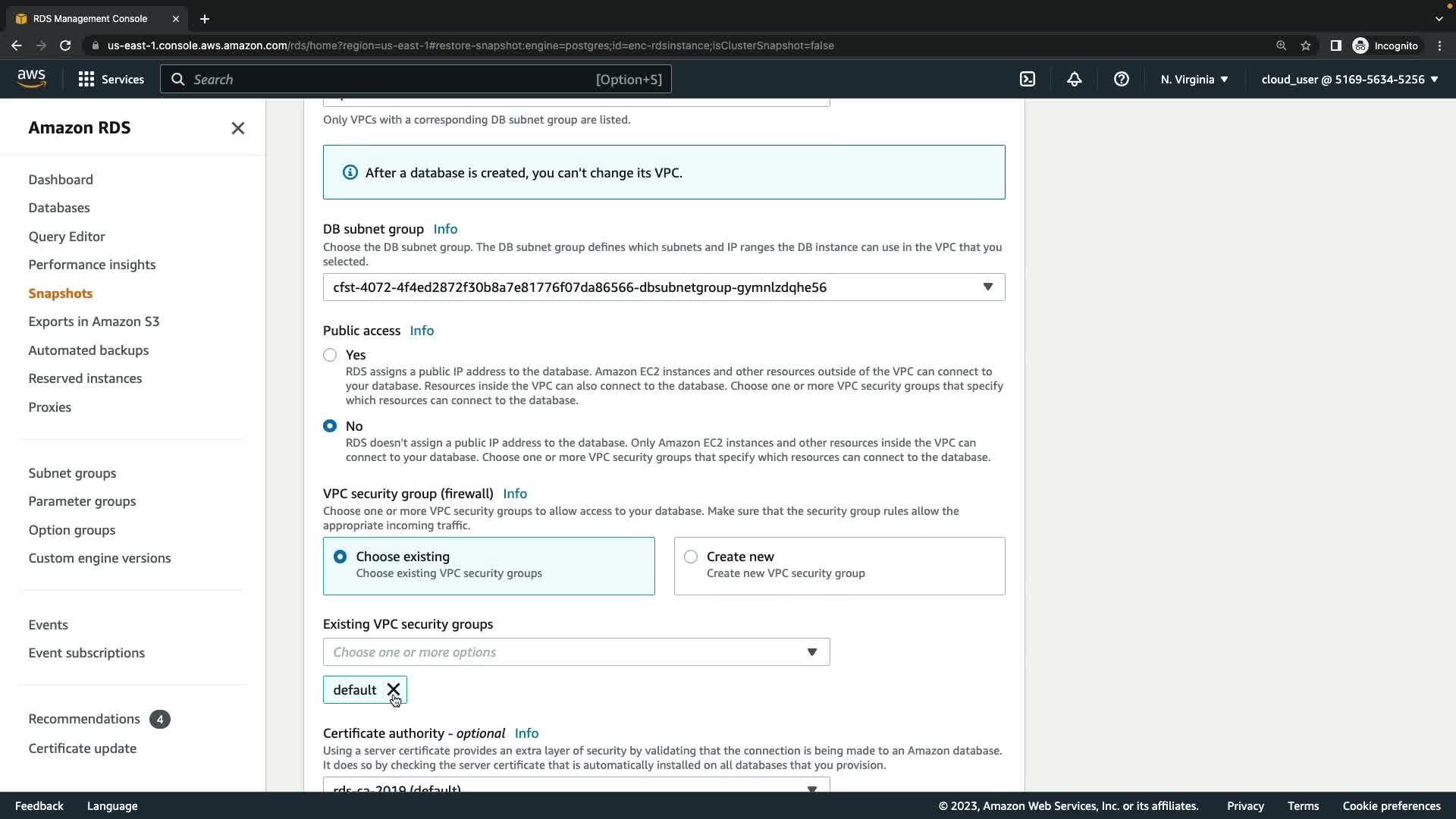Screen dimensions: 1456x819
Task: Close the Amazon RDS sidebar panel
Action: pos(237,128)
